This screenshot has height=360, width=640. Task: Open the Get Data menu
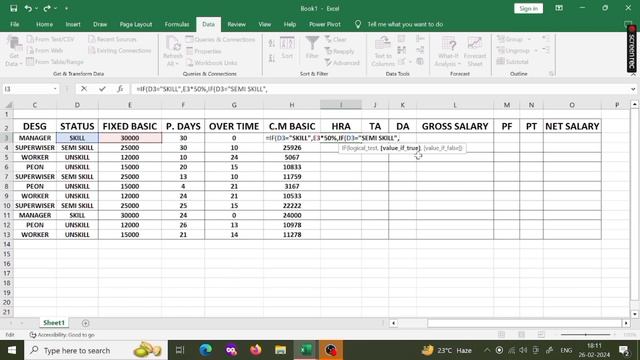click(x=13, y=51)
